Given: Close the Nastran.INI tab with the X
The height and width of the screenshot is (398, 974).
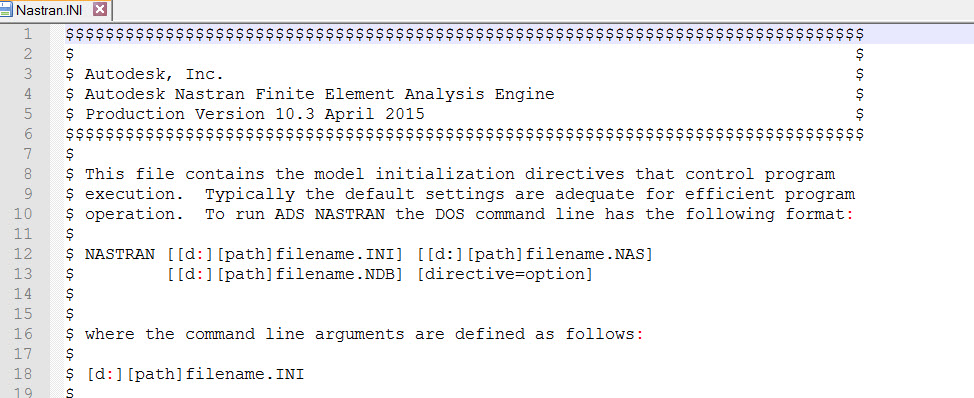Looking at the screenshot, I should [x=101, y=10].
